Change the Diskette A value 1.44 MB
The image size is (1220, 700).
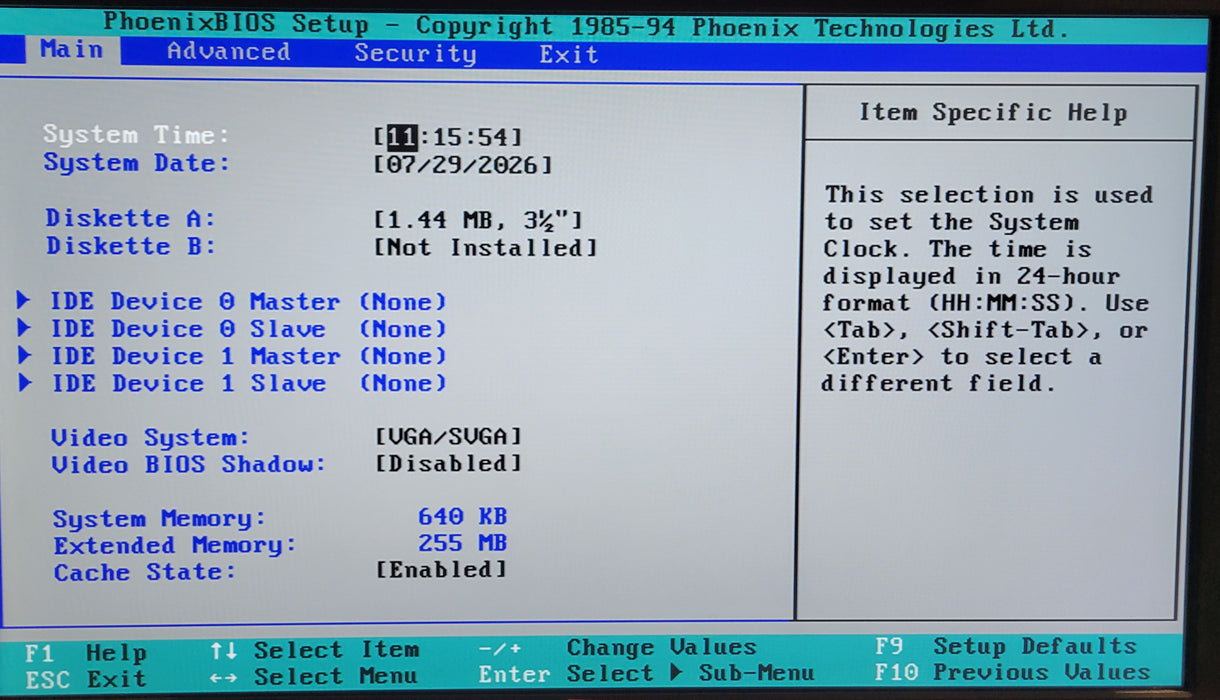click(x=478, y=219)
